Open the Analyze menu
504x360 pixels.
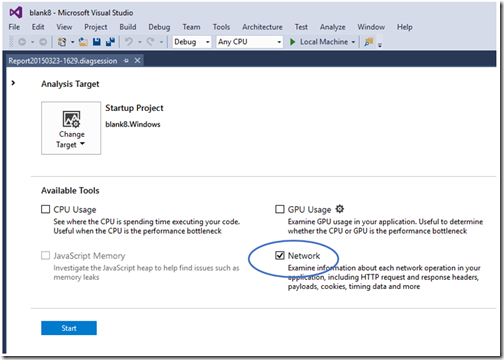point(332,27)
